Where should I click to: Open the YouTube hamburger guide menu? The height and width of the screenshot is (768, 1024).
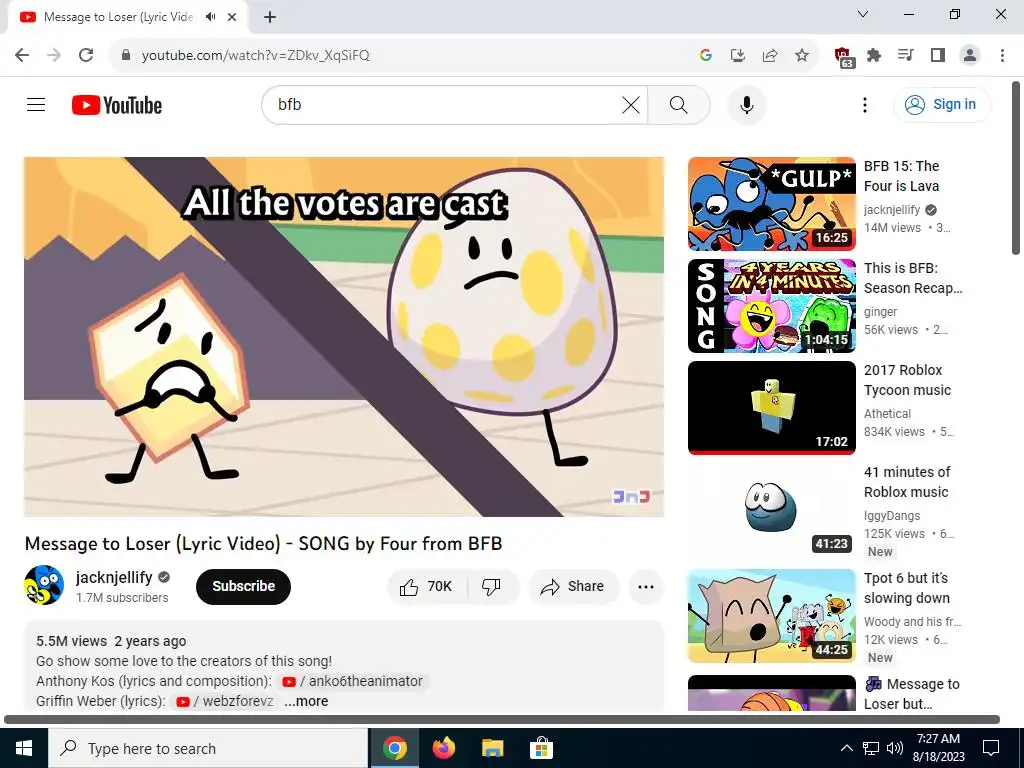36,104
